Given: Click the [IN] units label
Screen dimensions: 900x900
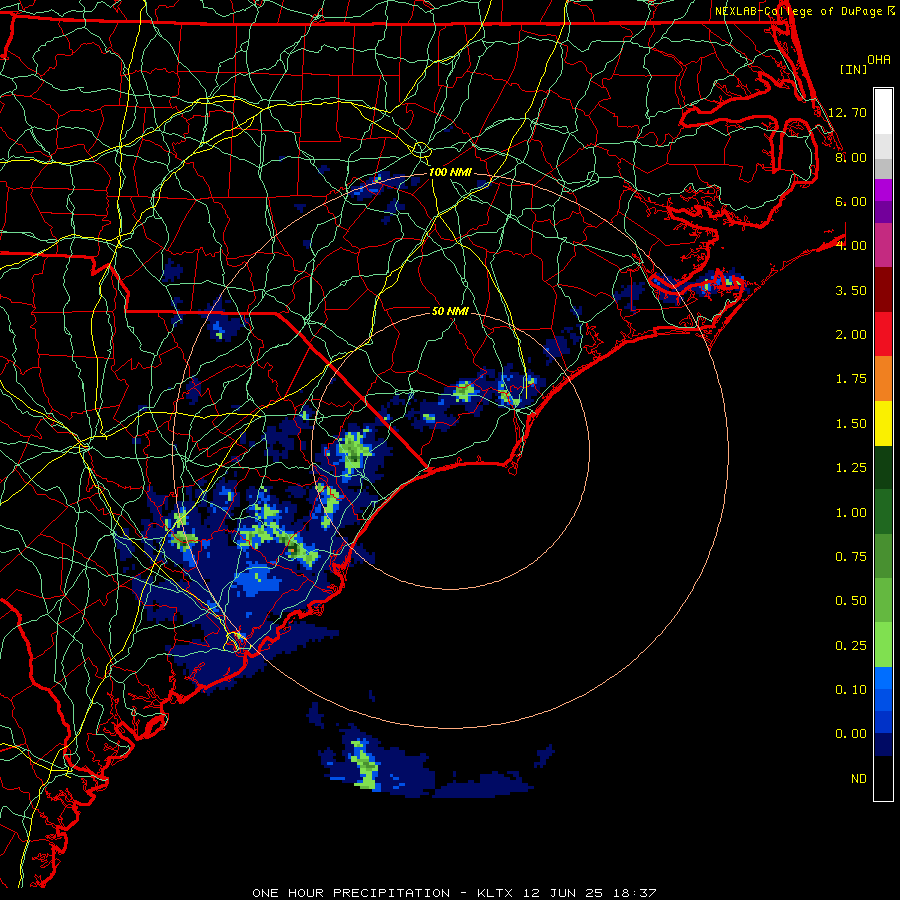Looking at the screenshot, I should [x=853, y=69].
